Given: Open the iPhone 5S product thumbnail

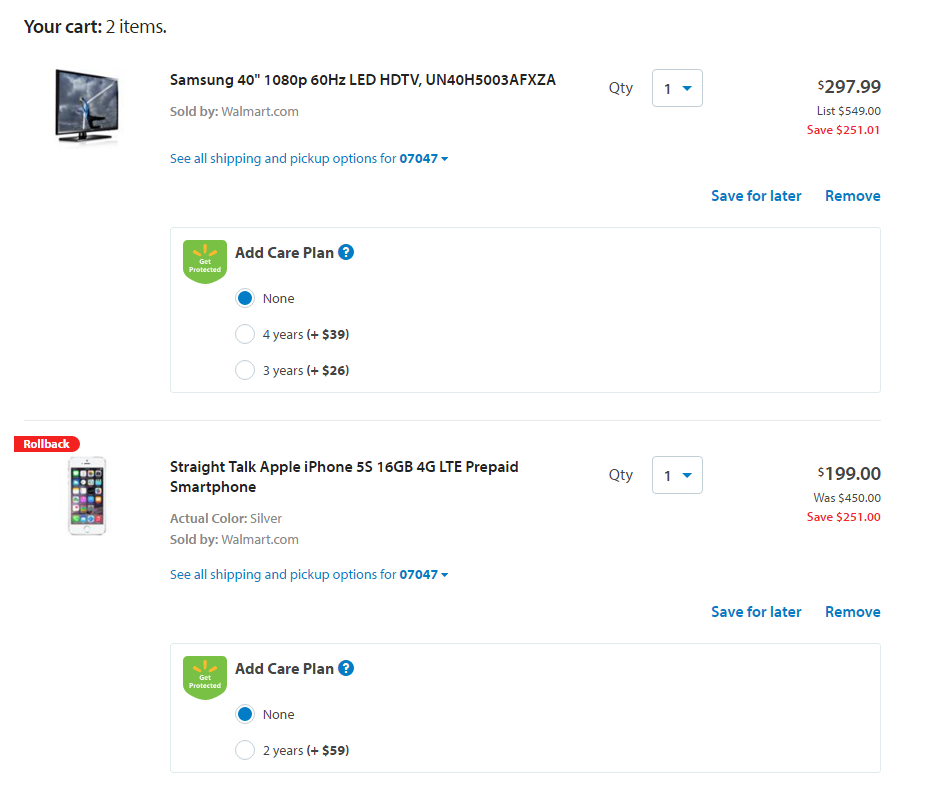Looking at the screenshot, I should click(x=87, y=495).
